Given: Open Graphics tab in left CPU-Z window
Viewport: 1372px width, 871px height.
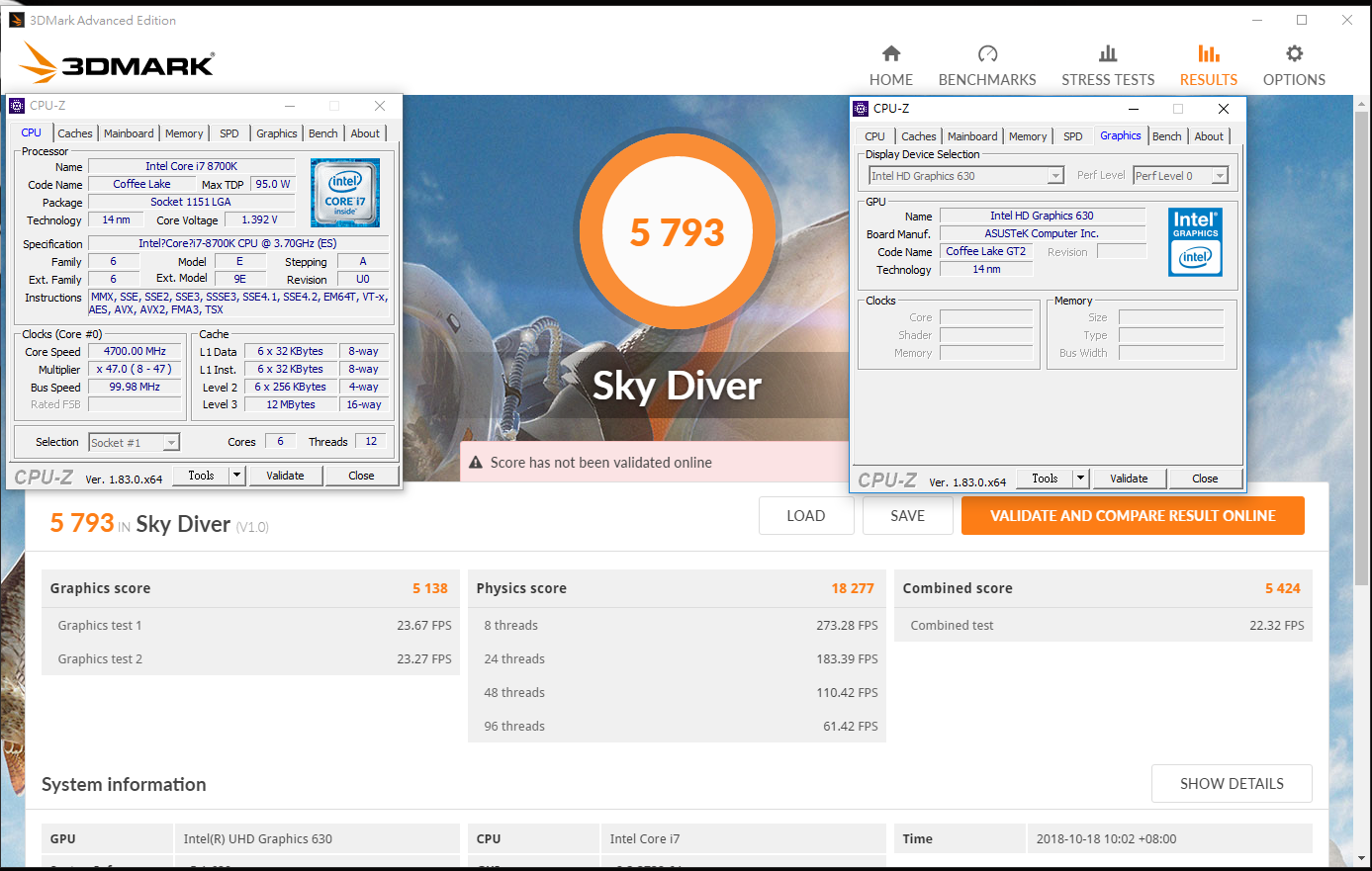Looking at the screenshot, I should pos(277,133).
